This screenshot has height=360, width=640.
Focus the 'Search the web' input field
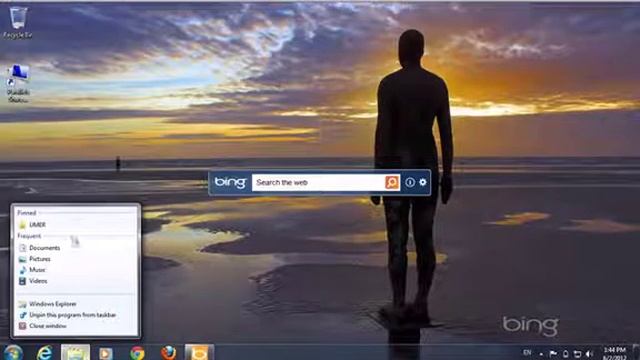coord(318,182)
